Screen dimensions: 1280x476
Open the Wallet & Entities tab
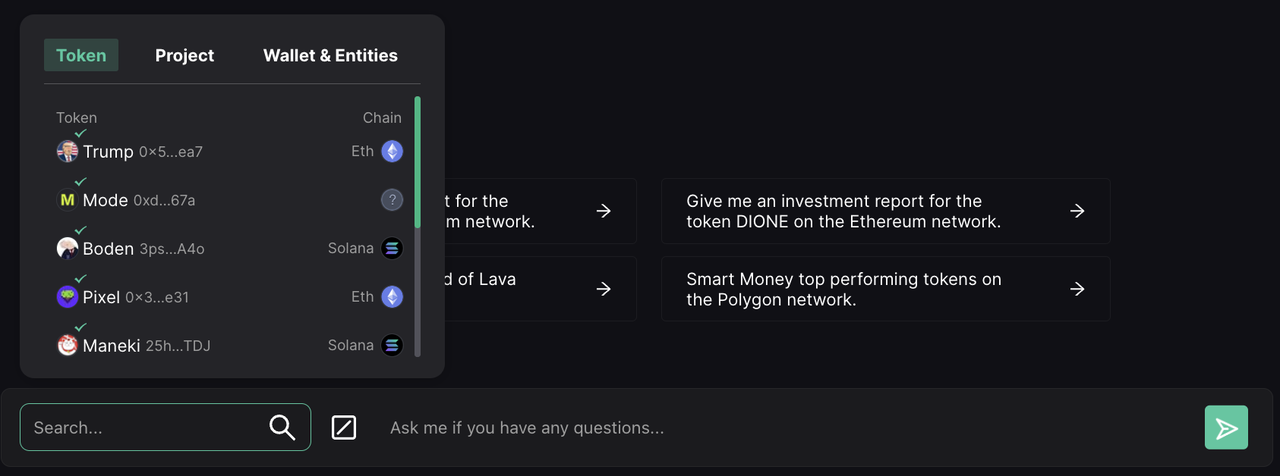(x=330, y=56)
